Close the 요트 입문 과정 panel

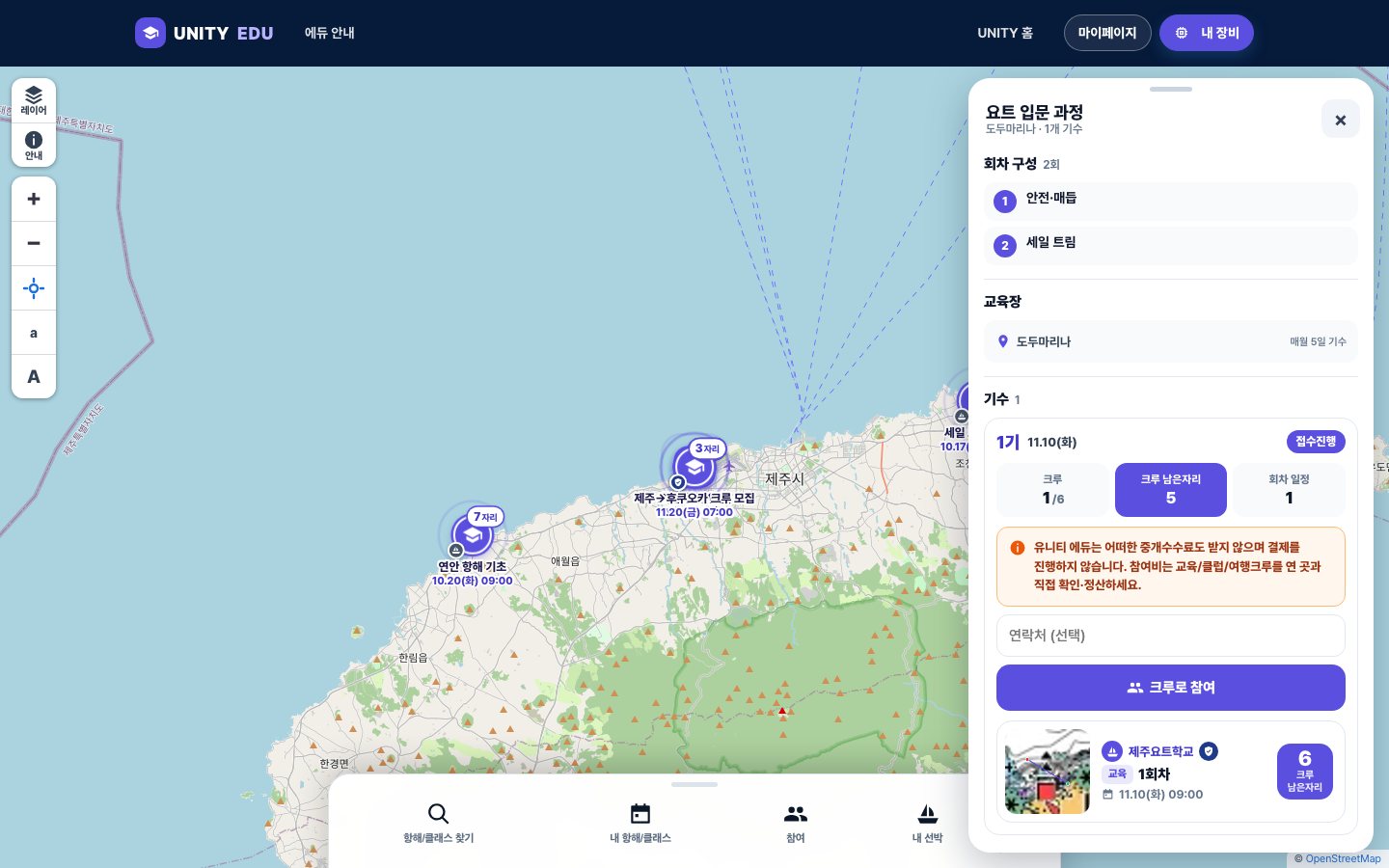coord(1341,120)
